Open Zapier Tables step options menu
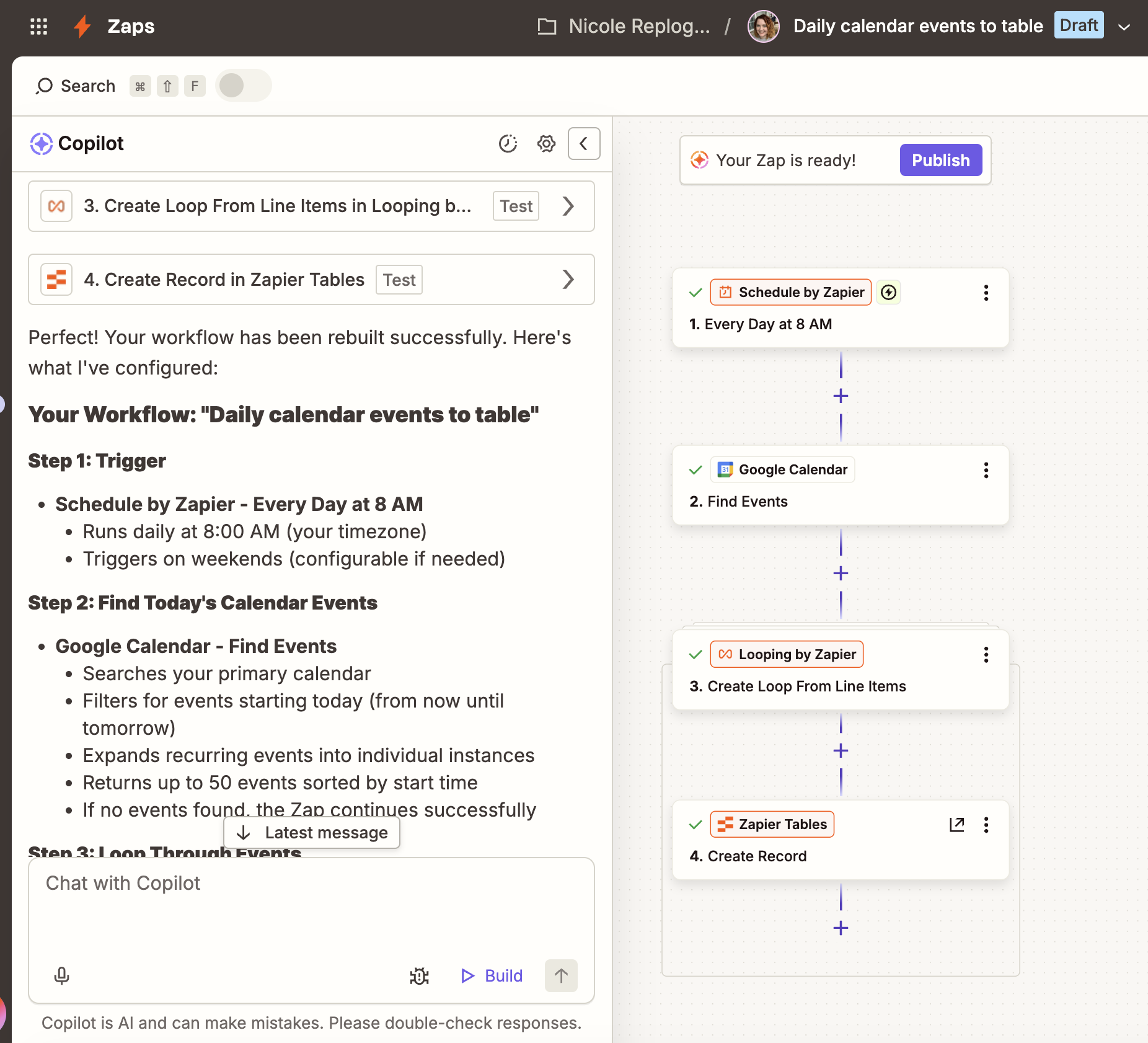The height and width of the screenshot is (1043, 1148). 986,825
